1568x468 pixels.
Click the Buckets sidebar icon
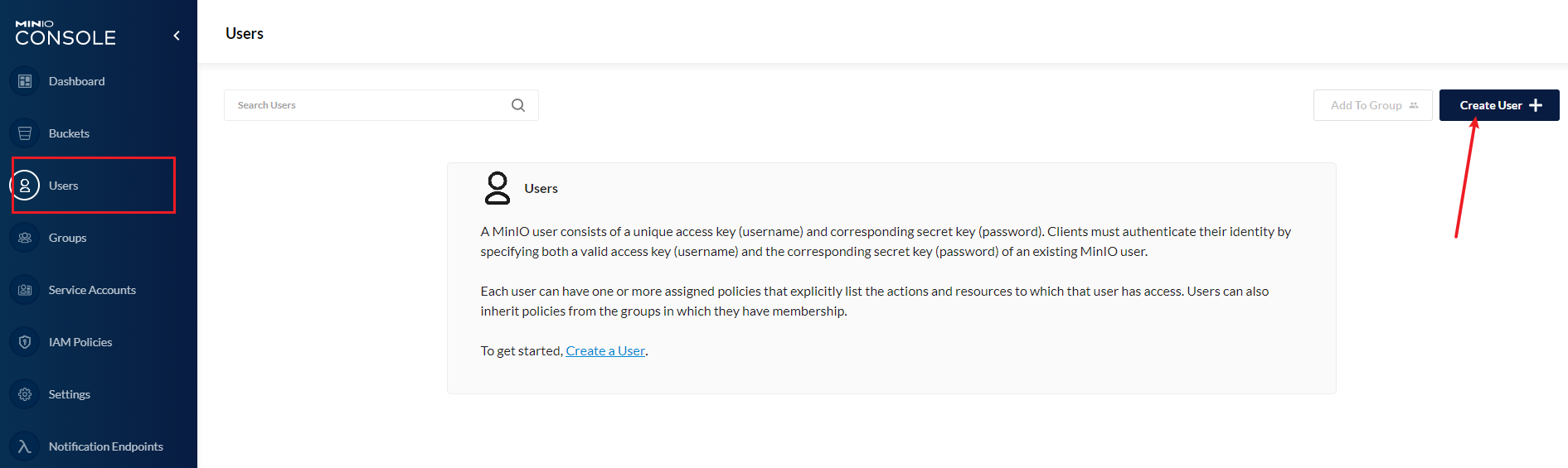coord(25,133)
